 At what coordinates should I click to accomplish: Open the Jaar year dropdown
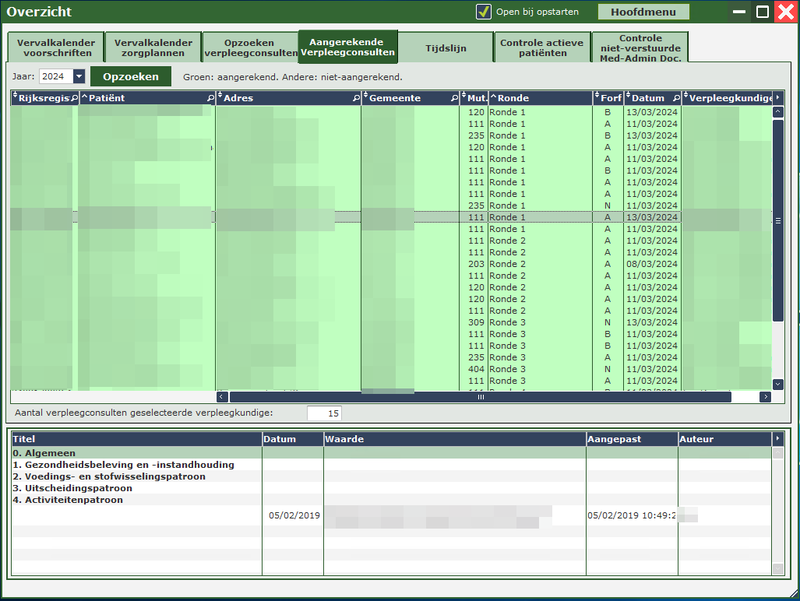coord(79,77)
